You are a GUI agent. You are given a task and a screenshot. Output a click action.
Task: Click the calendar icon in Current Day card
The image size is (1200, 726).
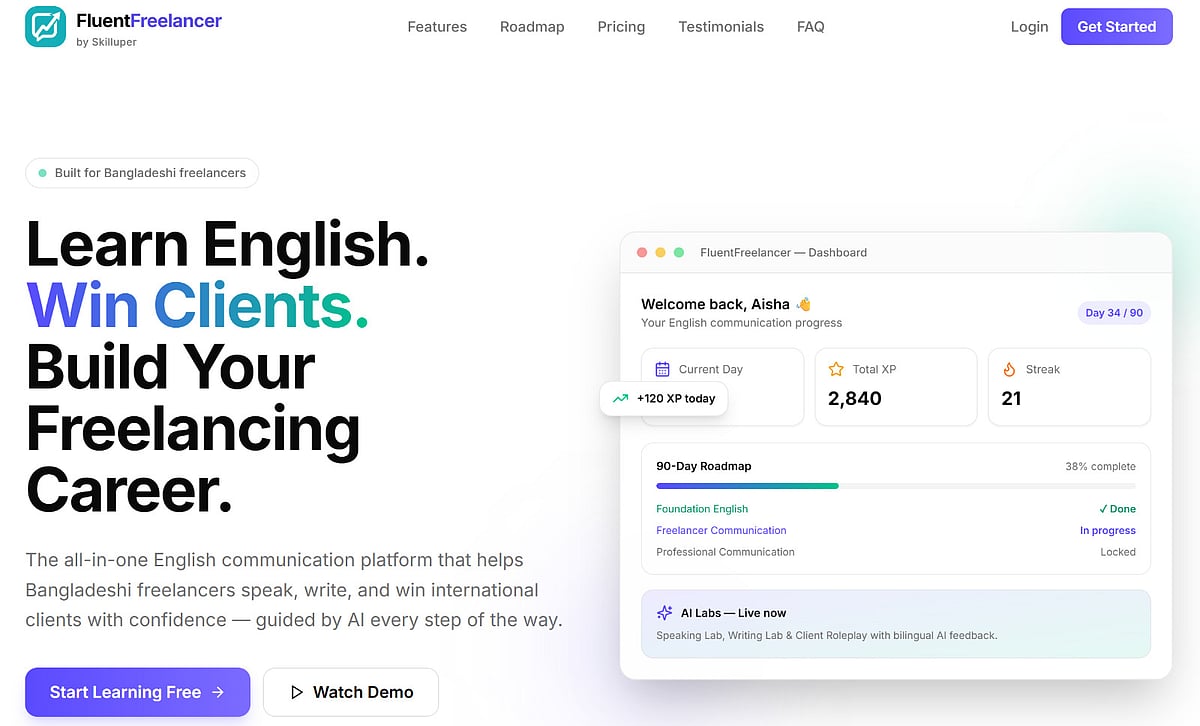pyautogui.click(x=662, y=369)
